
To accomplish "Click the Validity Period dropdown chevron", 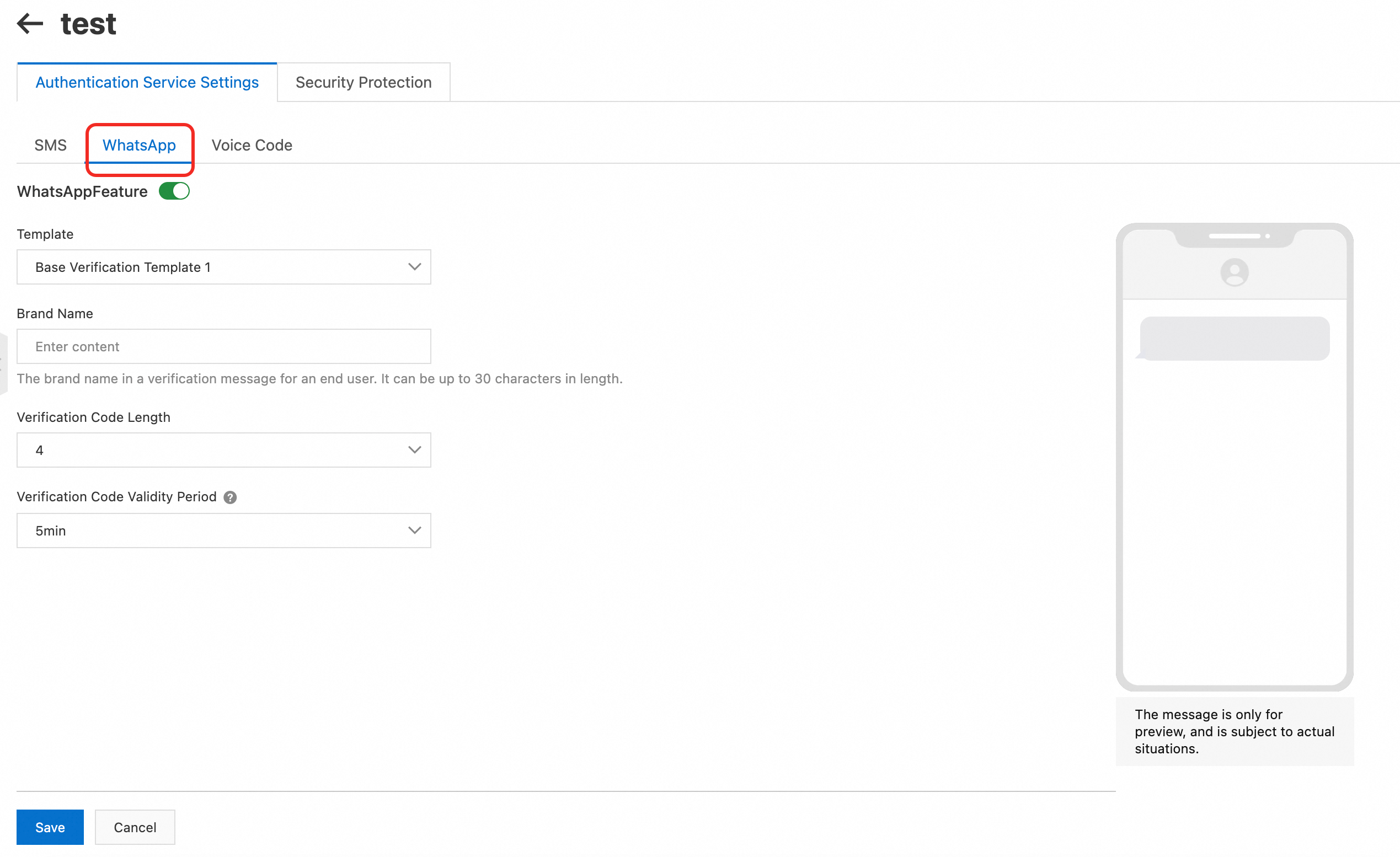I will (414, 531).
